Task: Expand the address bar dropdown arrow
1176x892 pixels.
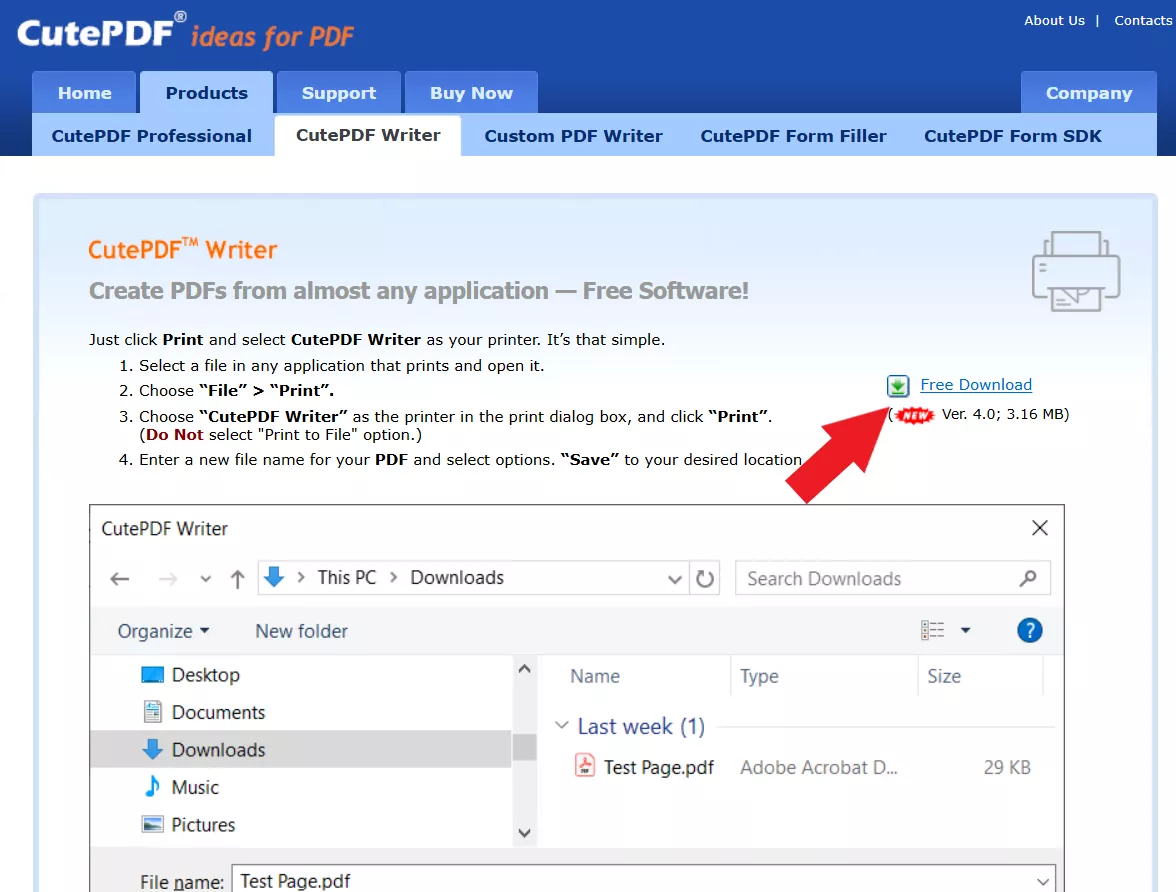Action: point(674,578)
